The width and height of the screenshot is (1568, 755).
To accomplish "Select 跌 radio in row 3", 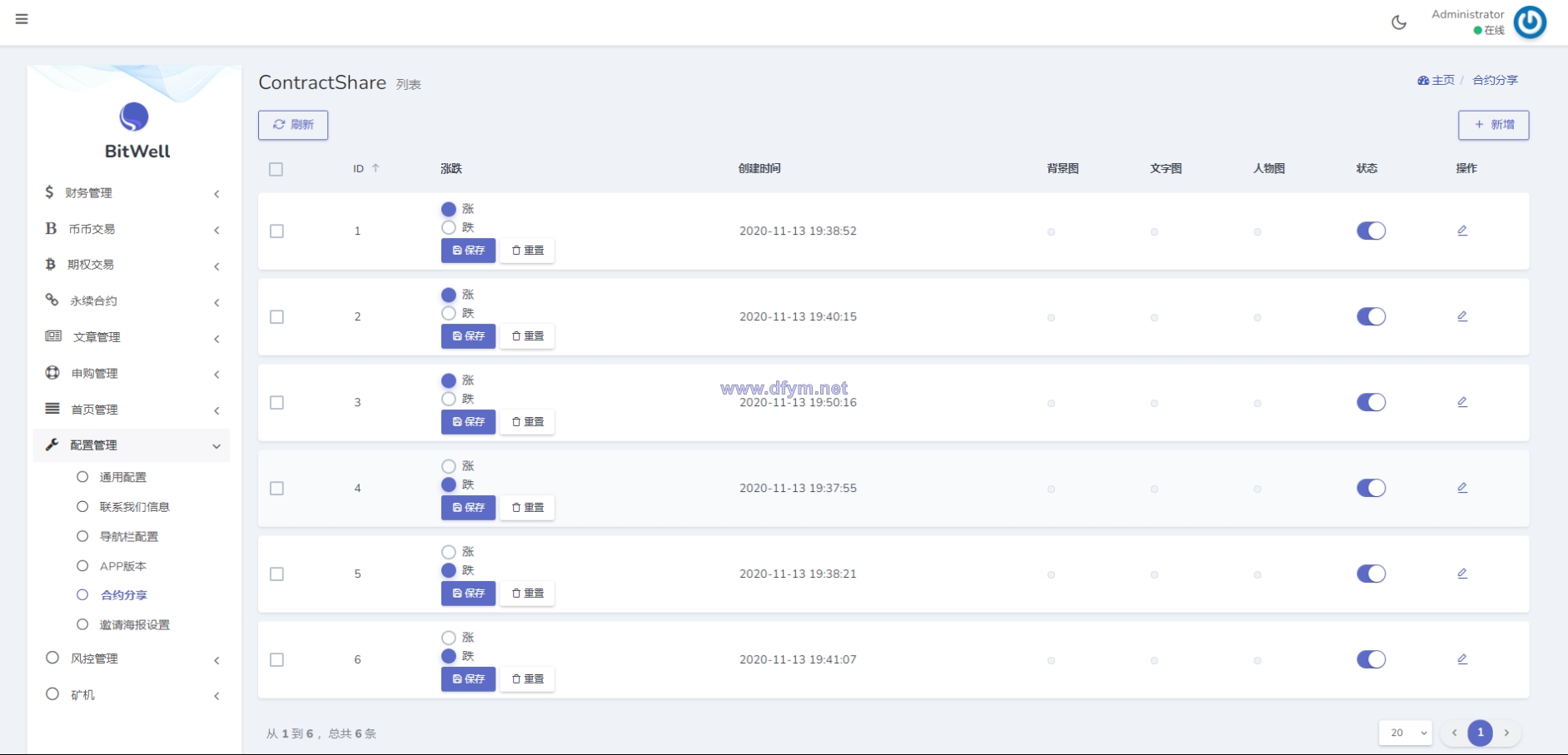I will 449,399.
